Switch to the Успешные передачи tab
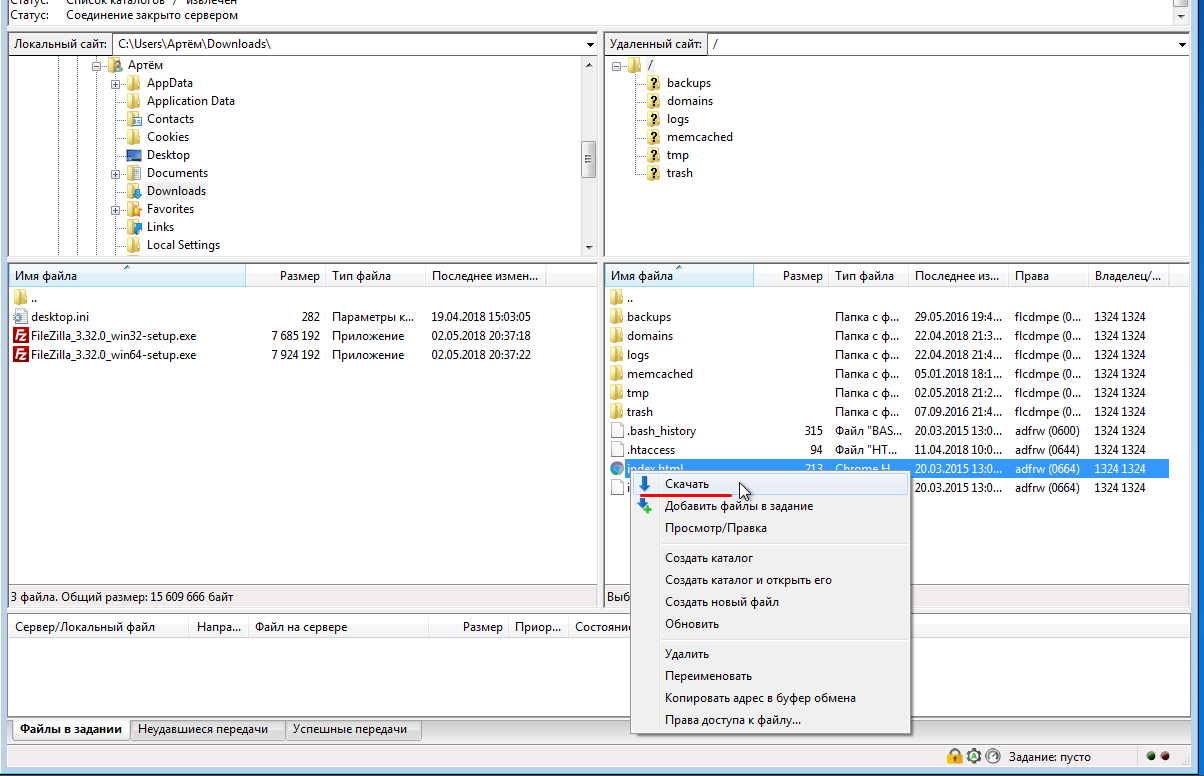 point(353,730)
